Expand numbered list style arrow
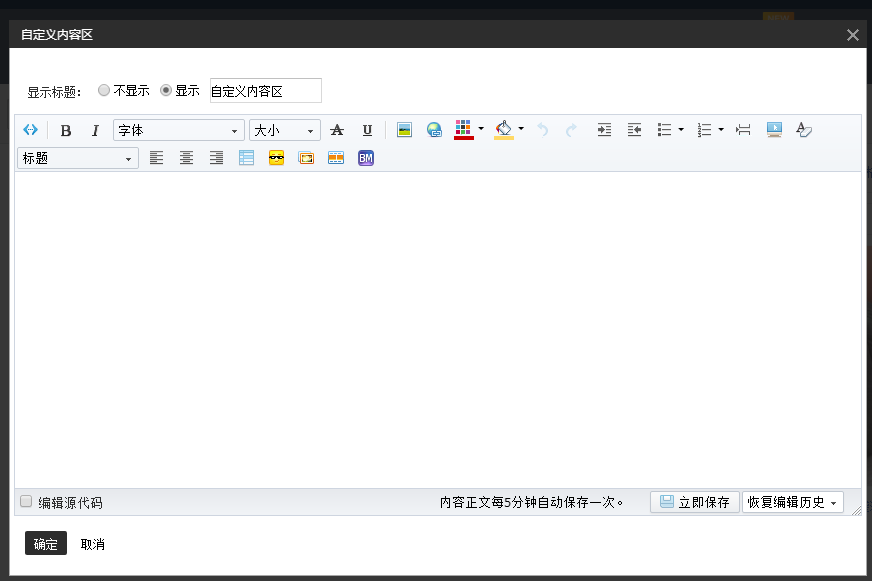This screenshot has width=872, height=581. click(x=721, y=130)
